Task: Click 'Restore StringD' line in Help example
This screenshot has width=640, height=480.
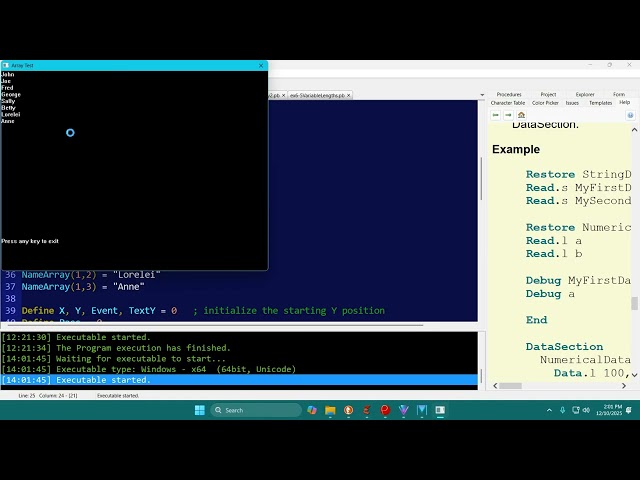Action: [578, 174]
